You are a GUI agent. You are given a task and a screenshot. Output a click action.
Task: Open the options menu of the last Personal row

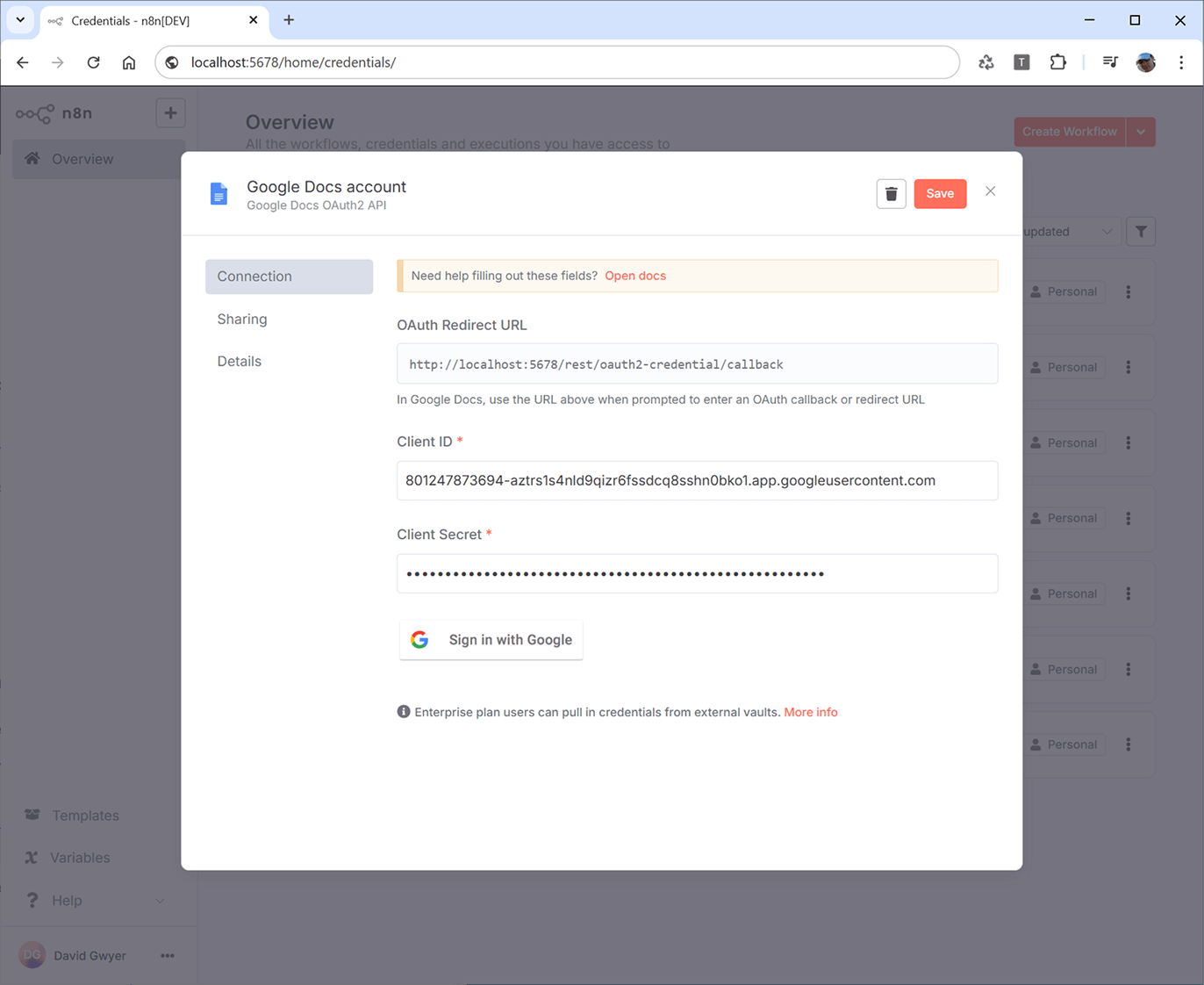pos(1129,744)
